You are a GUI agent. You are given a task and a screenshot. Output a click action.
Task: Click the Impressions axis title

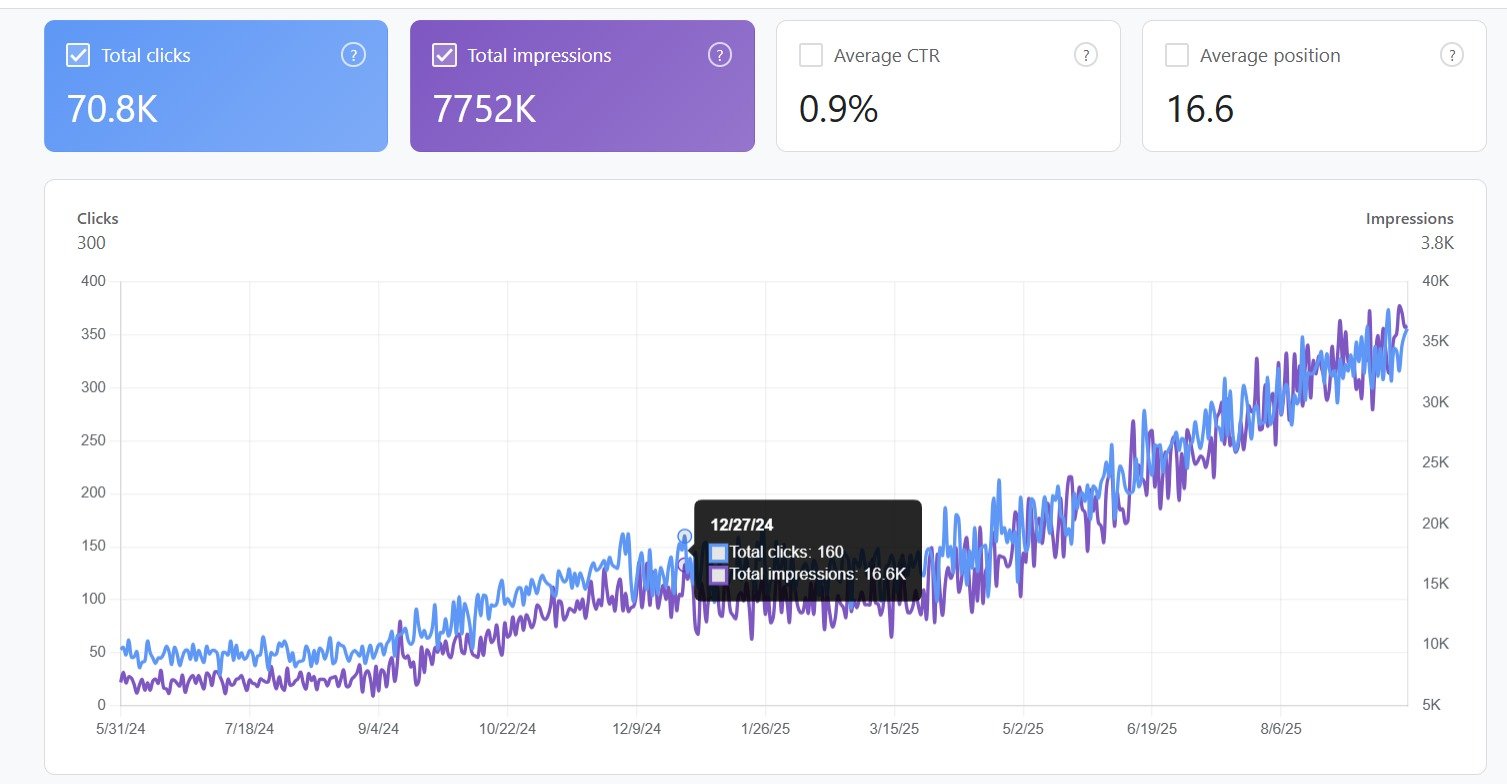(1409, 218)
